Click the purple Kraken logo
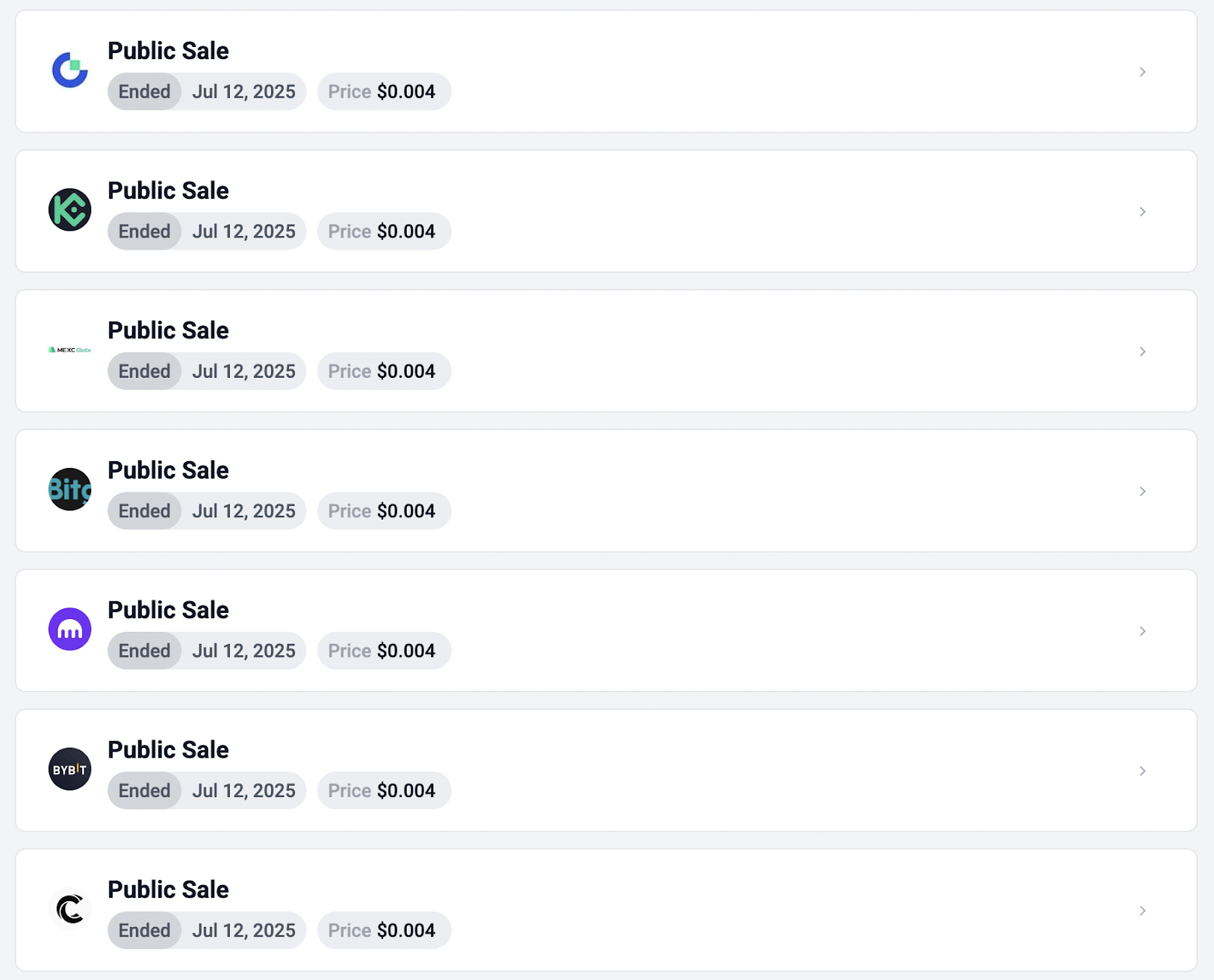 coord(70,629)
